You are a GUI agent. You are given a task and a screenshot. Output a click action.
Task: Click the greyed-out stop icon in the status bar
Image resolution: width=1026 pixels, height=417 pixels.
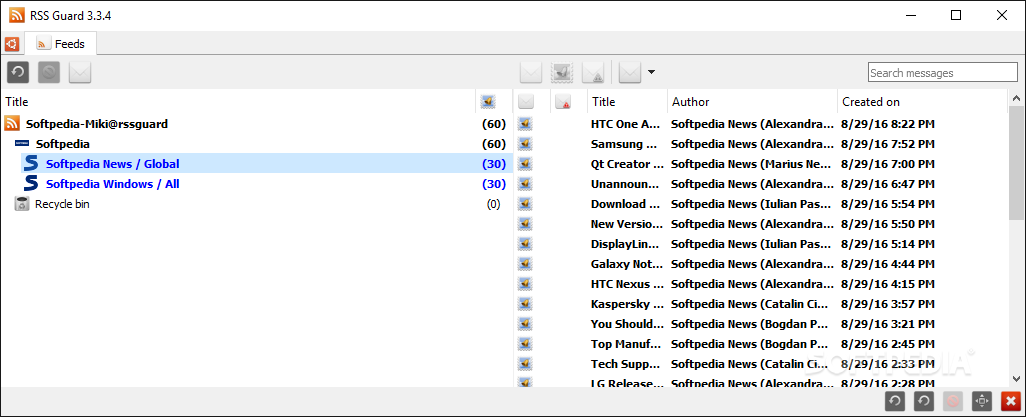click(x=953, y=401)
